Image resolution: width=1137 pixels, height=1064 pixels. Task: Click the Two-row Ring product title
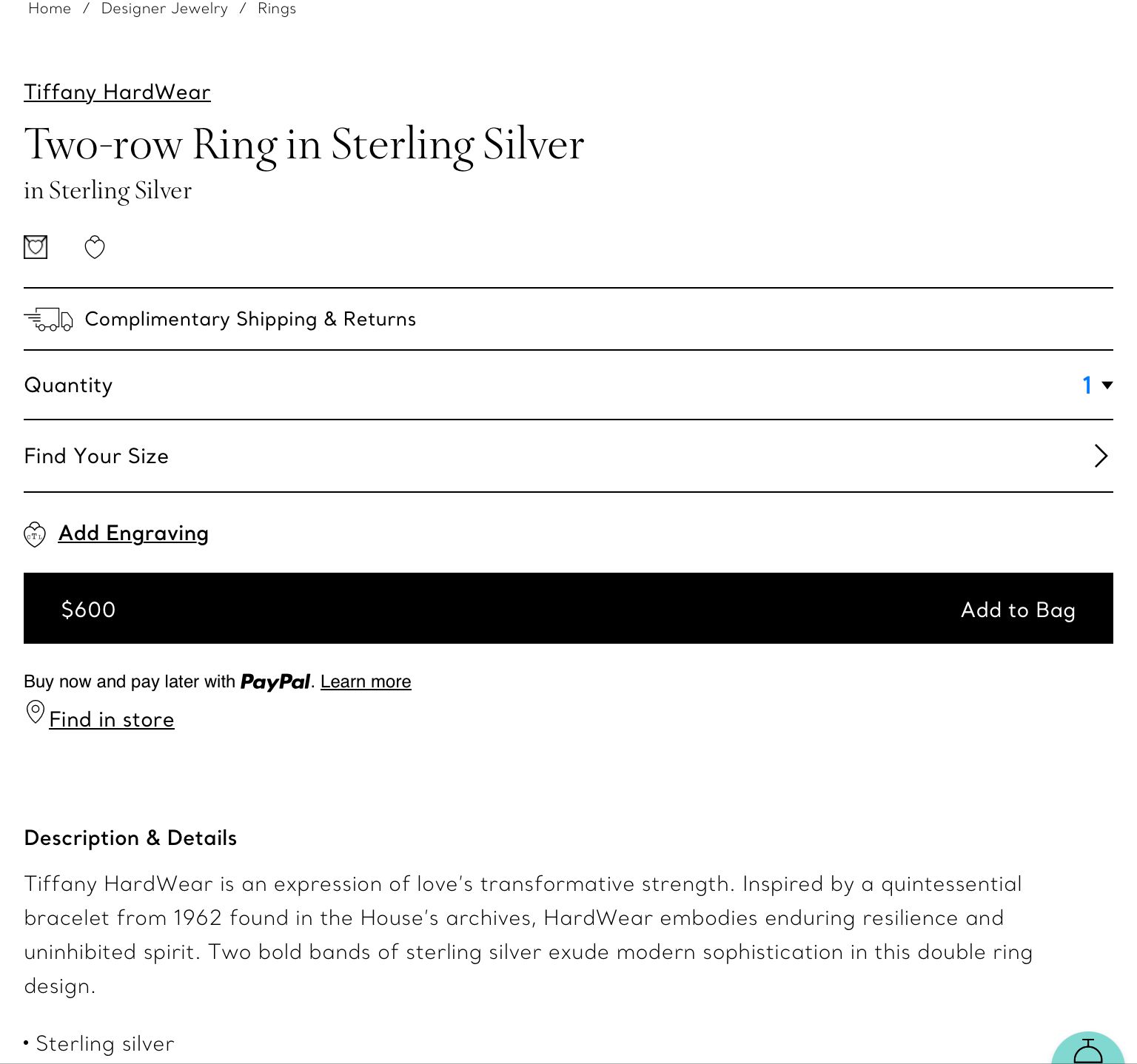[304, 144]
